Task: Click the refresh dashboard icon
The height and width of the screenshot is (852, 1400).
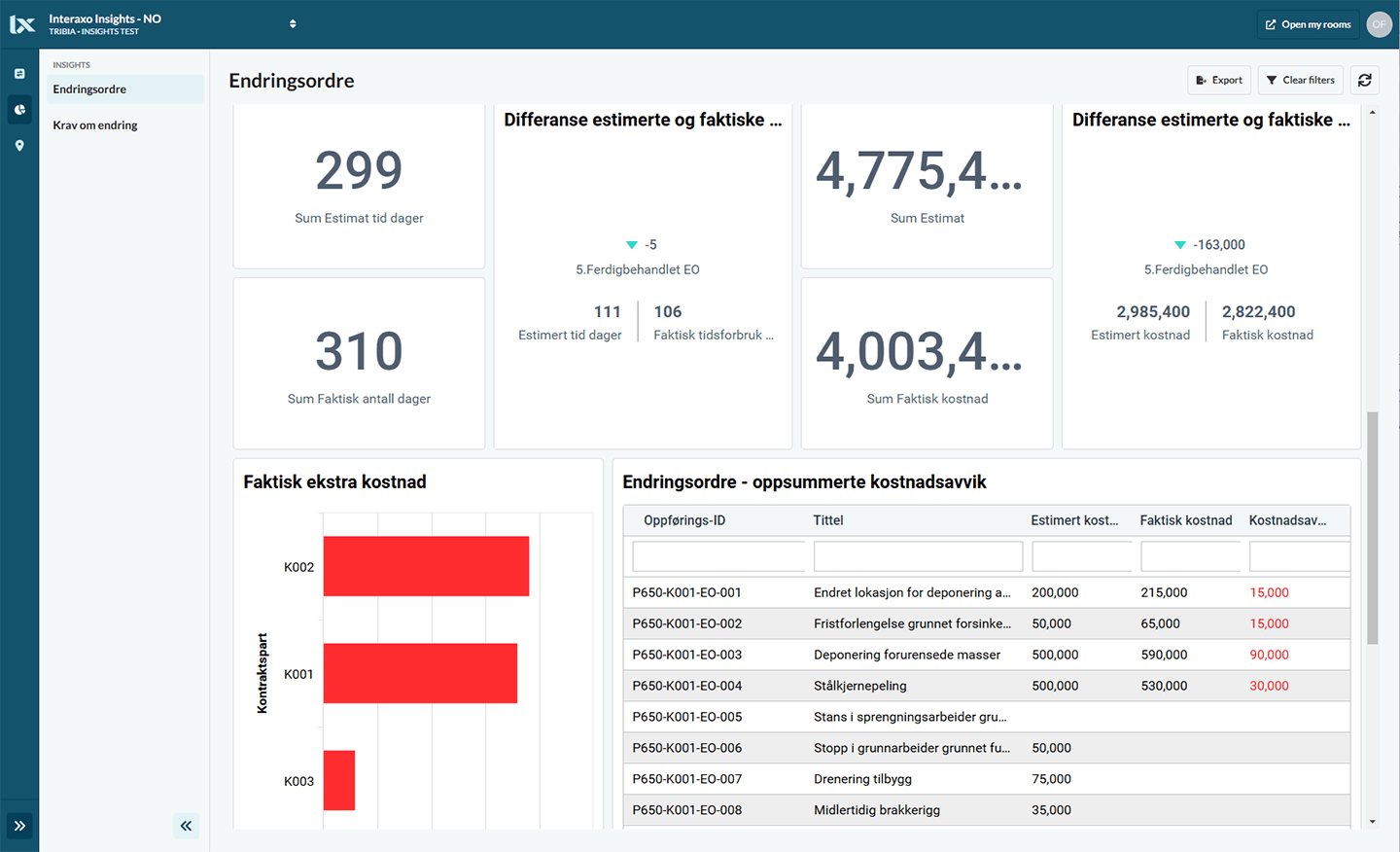Action: (x=1365, y=80)
